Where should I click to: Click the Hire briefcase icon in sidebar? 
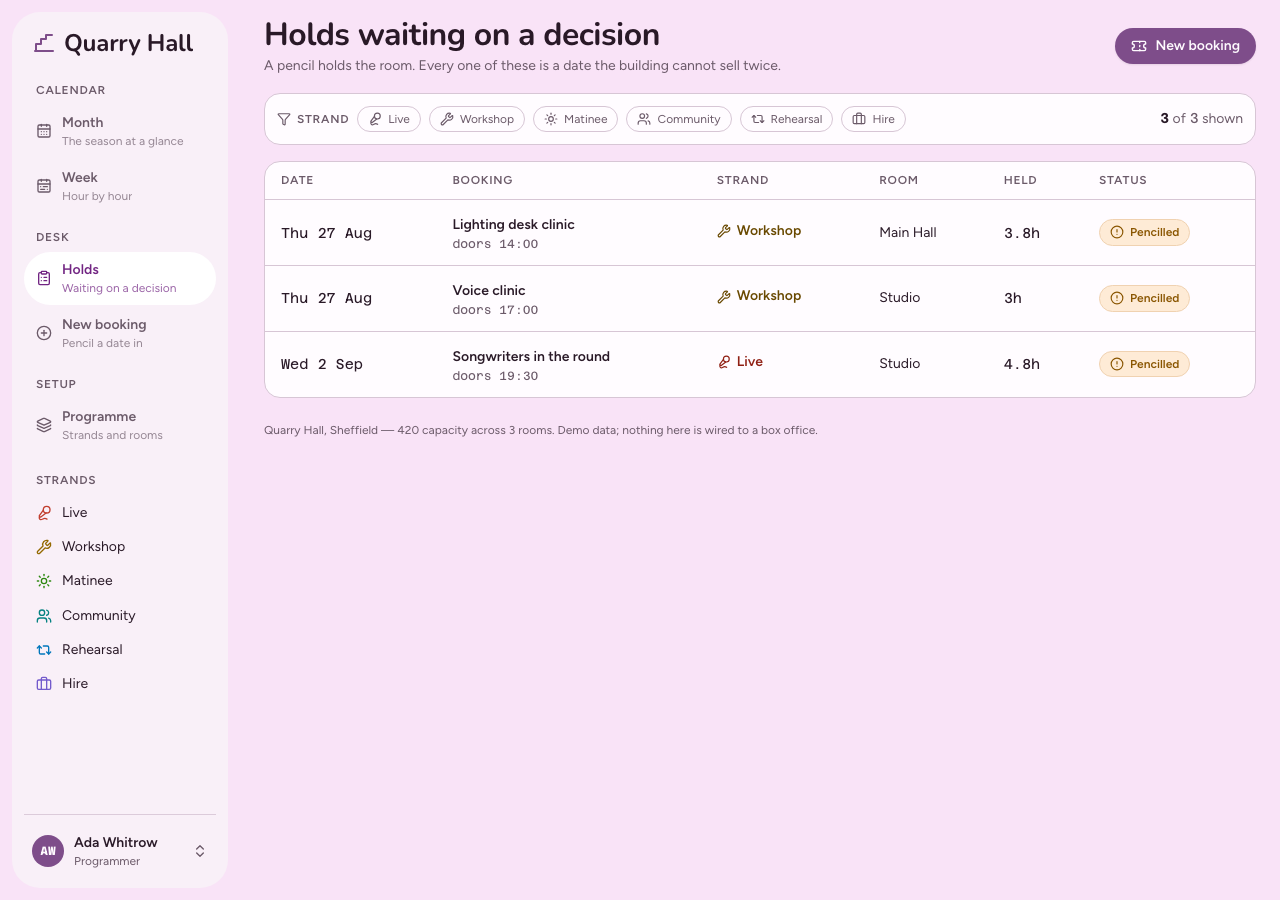click(44, 683)
